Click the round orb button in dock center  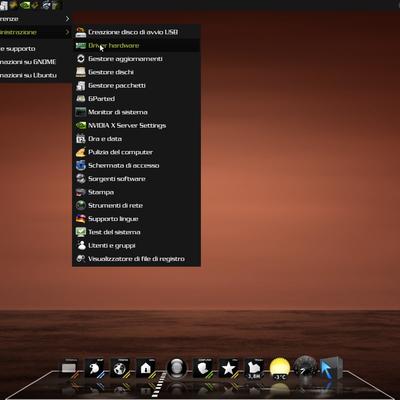coord(177,369)
